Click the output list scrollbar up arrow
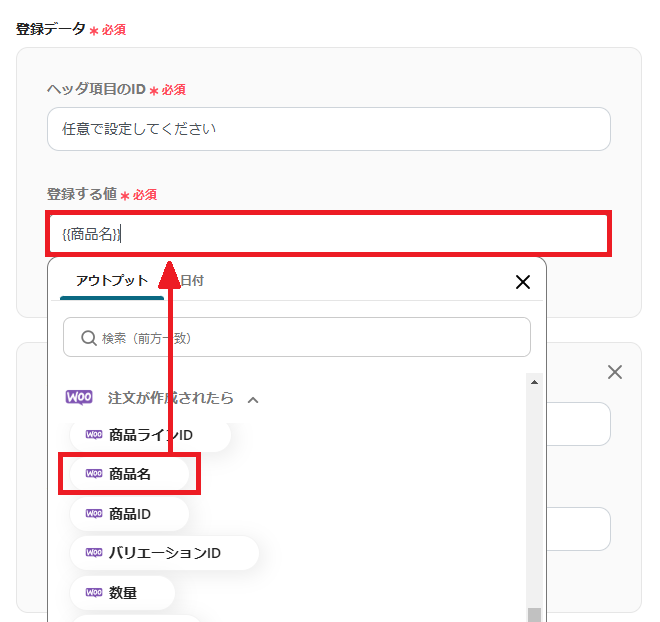This screenshot has width=660, height=622. (x=535, y=382)
